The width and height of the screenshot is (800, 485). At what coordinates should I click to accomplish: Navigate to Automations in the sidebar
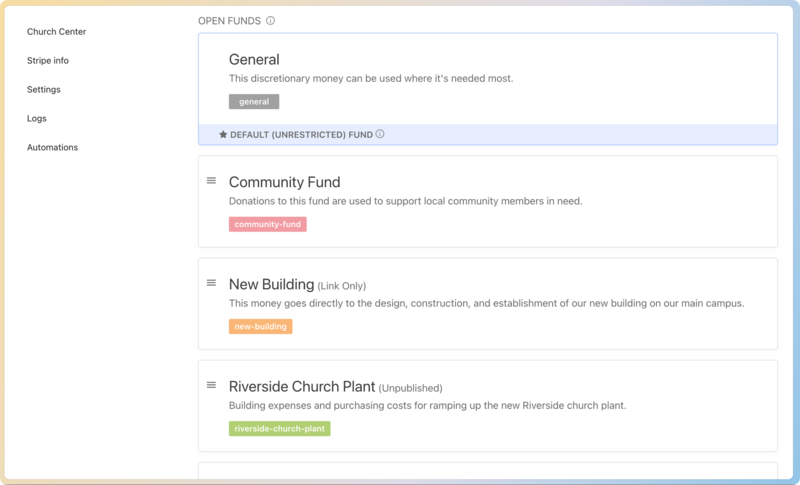coord(52,148)
